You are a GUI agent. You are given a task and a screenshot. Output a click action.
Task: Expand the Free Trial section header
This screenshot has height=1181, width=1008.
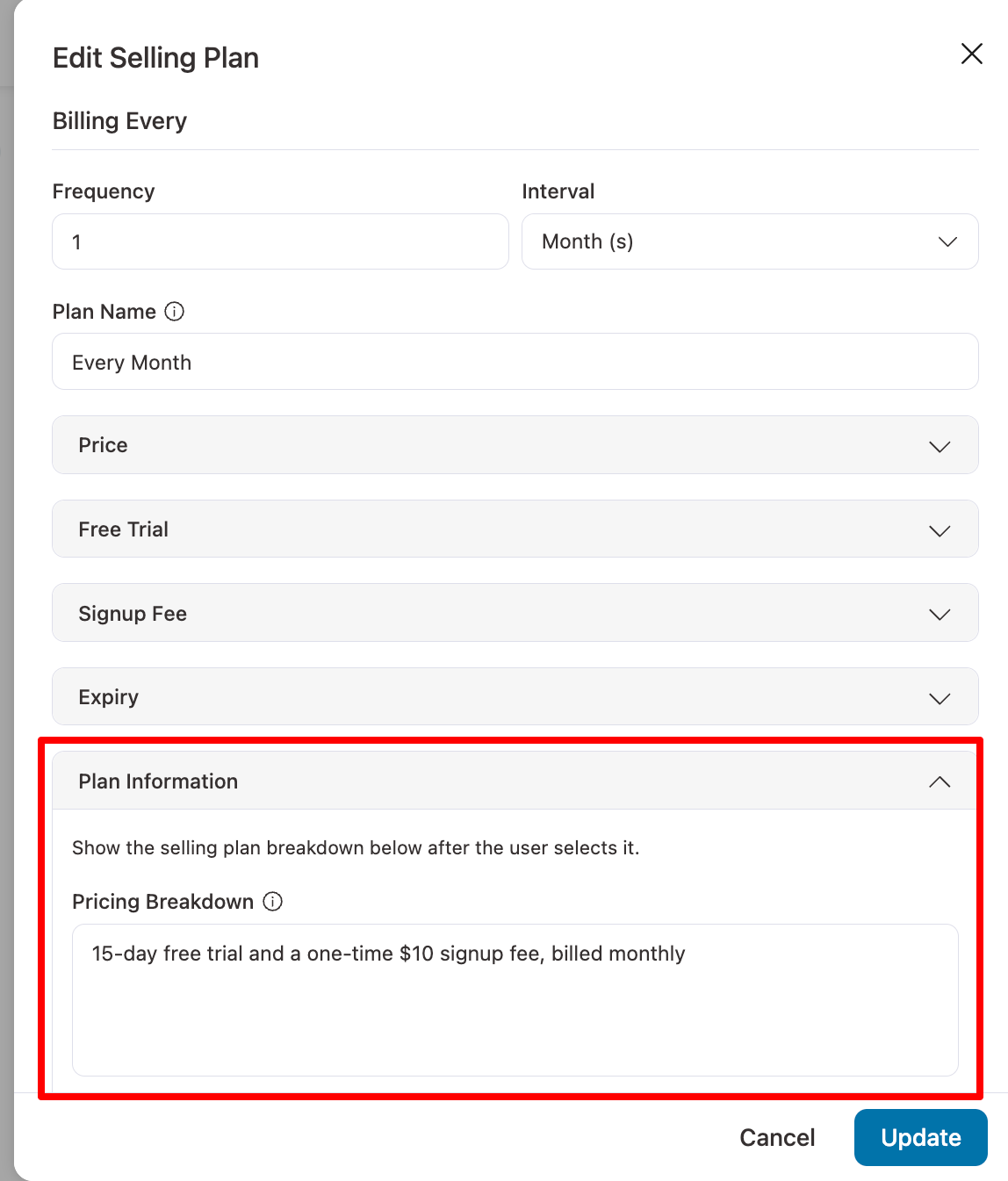pos(515,529)
